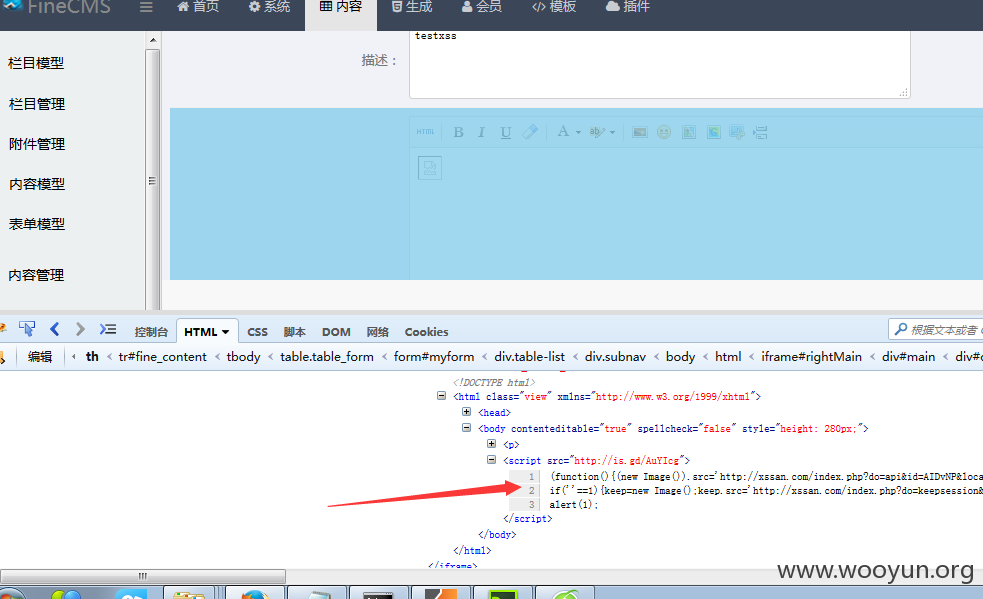Select tr#fine_content in breadcrumb path
Viewport: 983px width, 599px height.
[162, 357]
